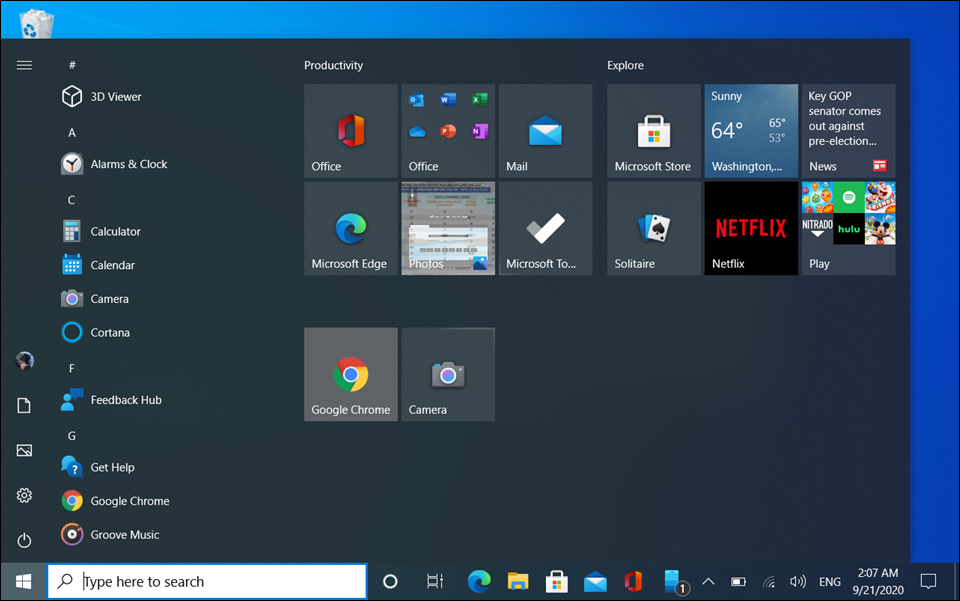Launch the Netflix tile
Image resolution: width=960 pixels, height=601 pixels.
(751, 228)
